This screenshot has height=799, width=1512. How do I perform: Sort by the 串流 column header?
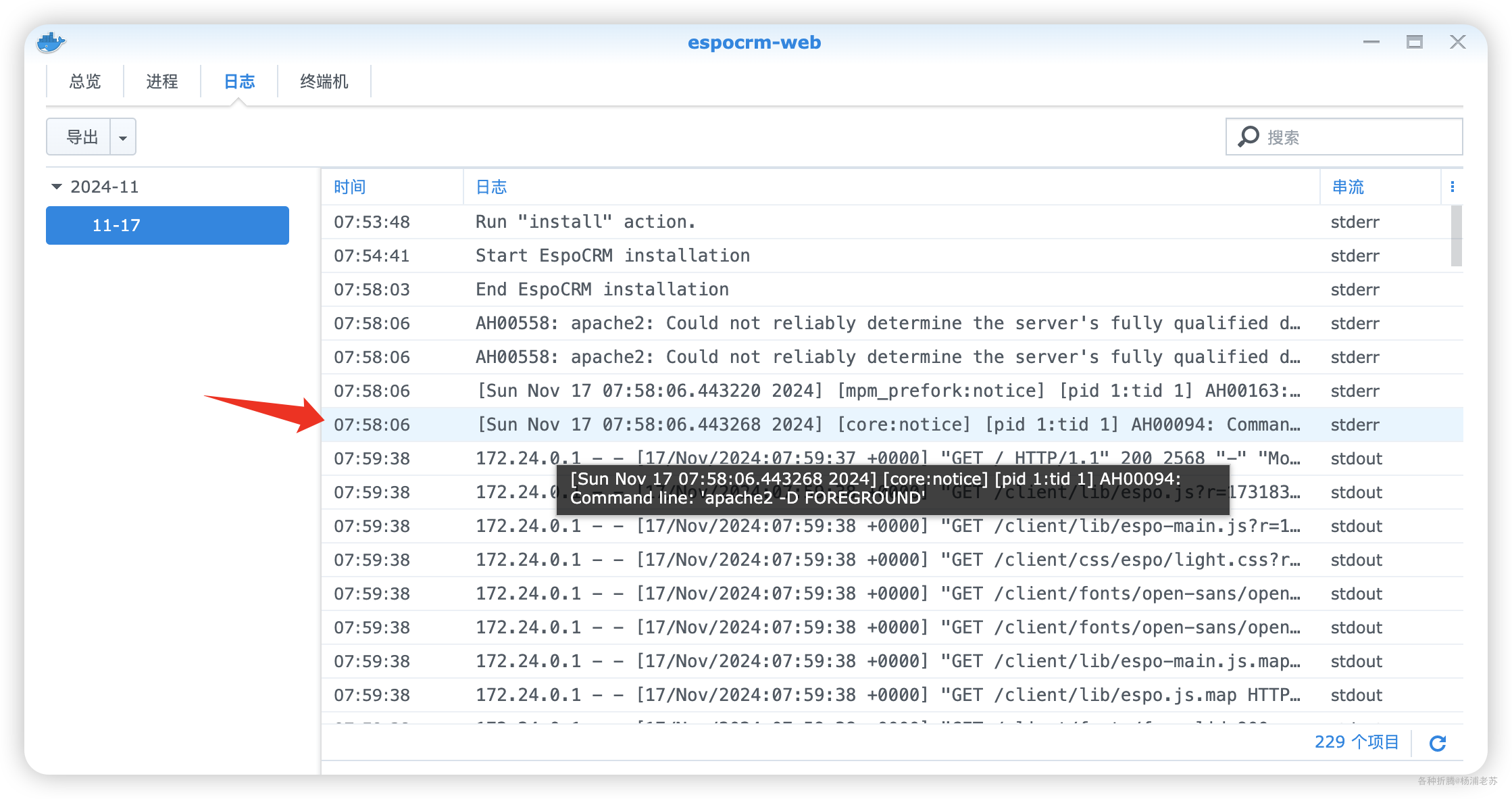click(x=1348, y=187)
